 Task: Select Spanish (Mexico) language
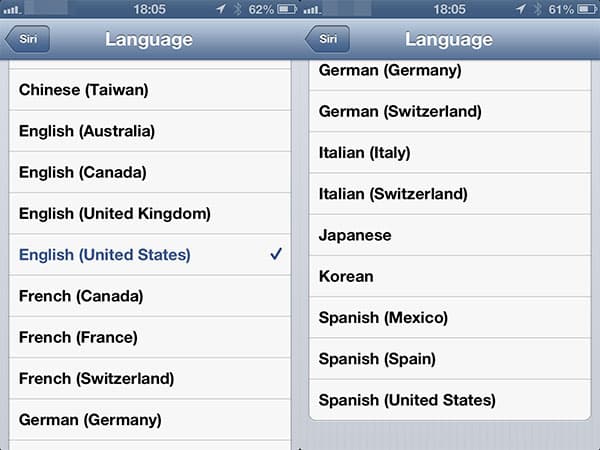pos(450,318)
